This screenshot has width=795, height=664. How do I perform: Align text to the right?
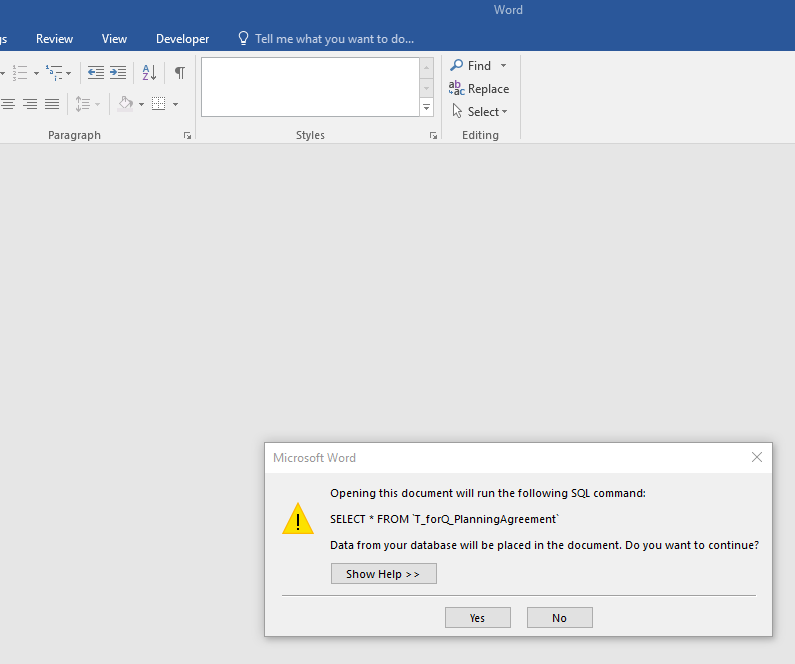coord(30,104)
